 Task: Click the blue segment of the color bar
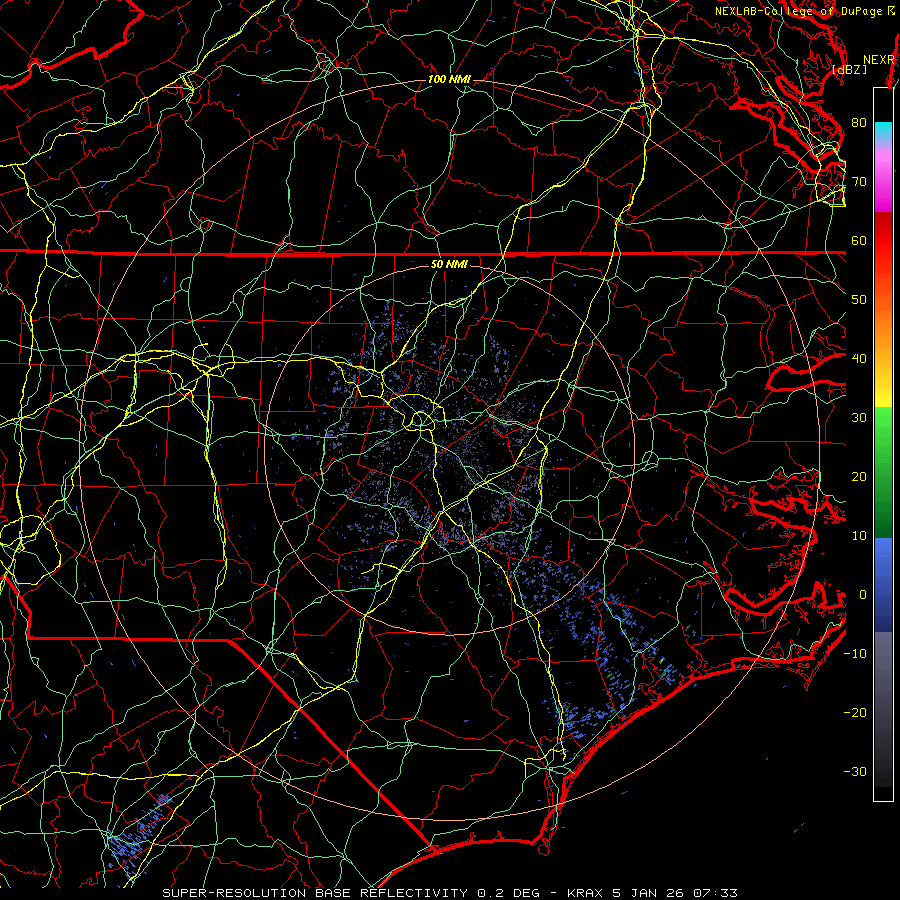coord(883,585)
